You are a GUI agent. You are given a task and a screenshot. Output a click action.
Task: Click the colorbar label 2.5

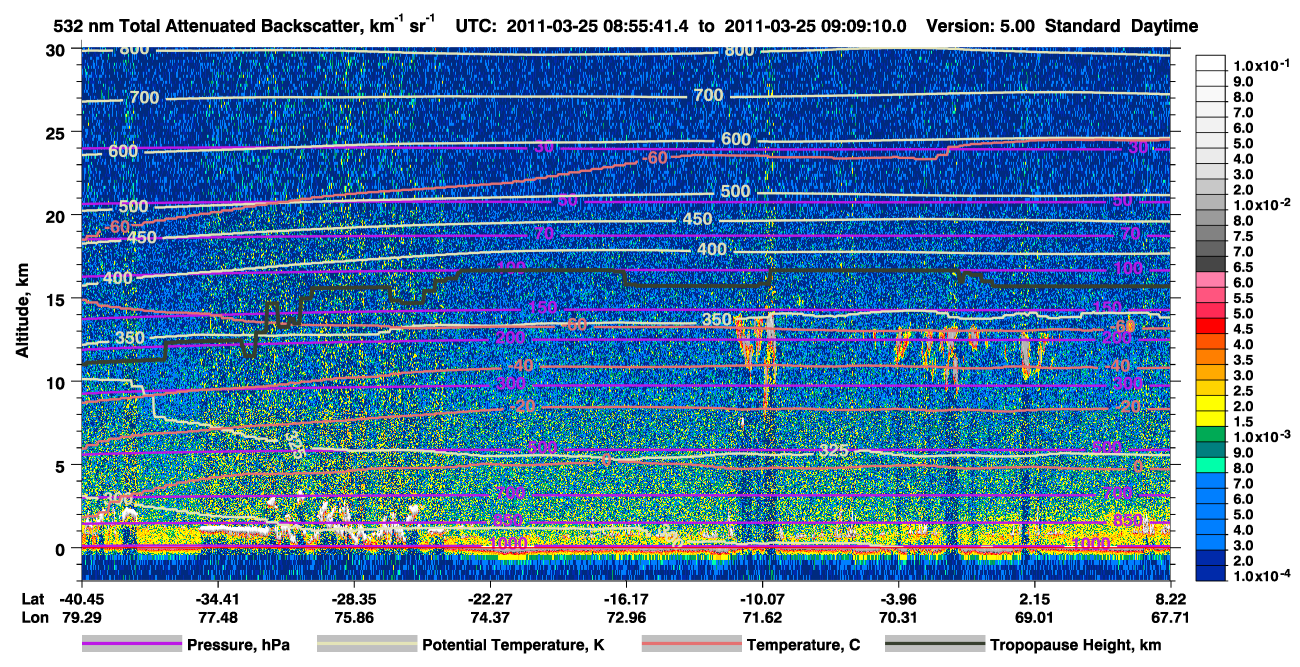click(1242, 391)
